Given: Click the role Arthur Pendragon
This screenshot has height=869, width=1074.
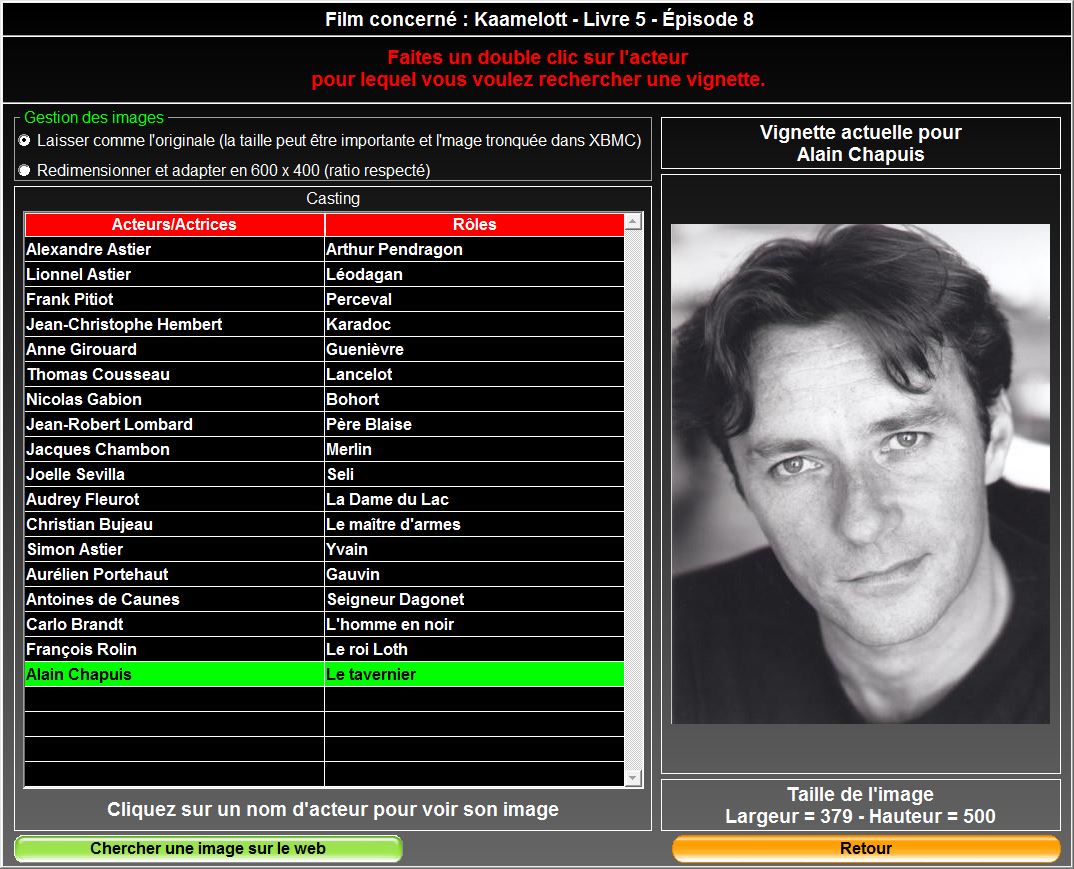Looking at the screenshot, I should pyautogui.click(x=475, y=249).
